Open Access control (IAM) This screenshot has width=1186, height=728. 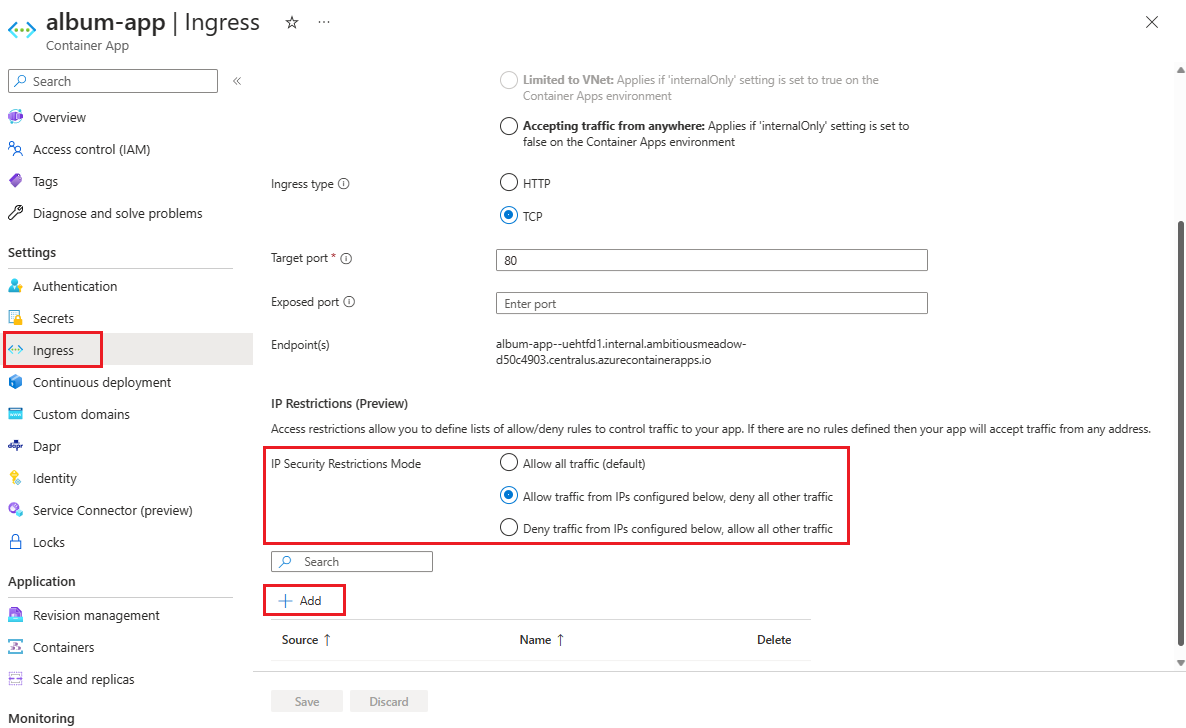pyautogui.click(x=93, y=148)
